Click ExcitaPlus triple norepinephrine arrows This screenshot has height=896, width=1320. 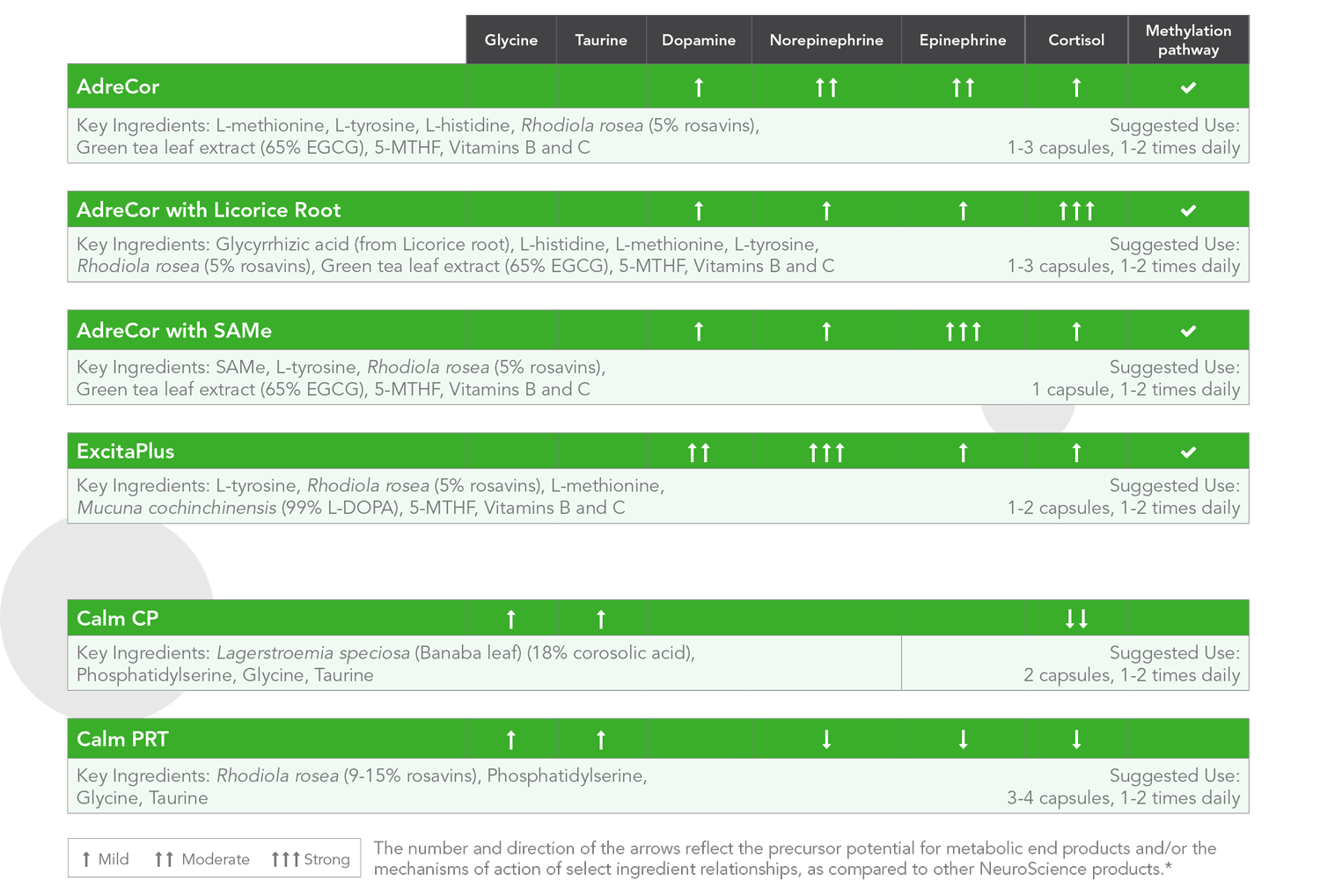click(826, 452)
